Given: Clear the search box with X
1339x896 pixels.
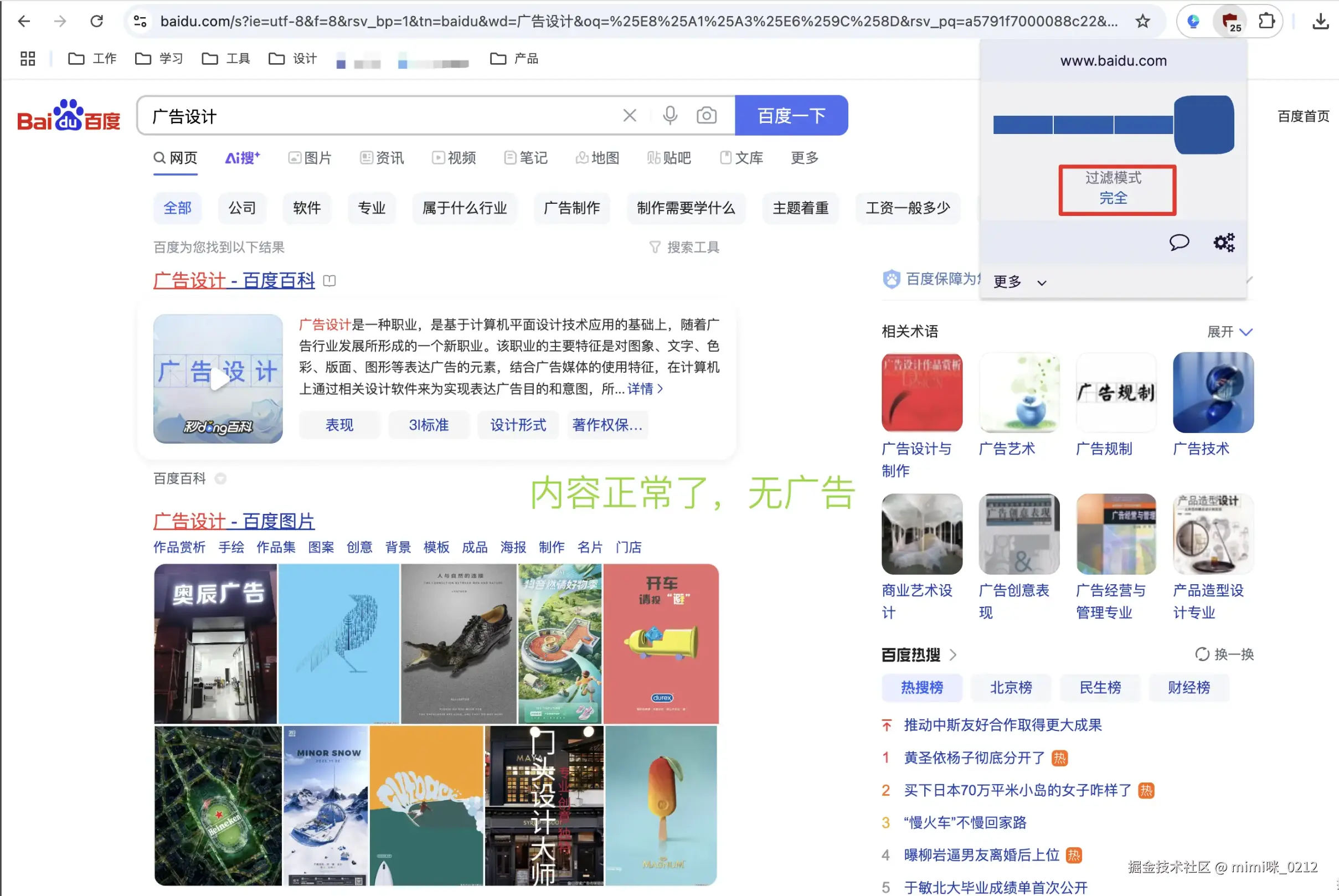Looking at the screenshot, I should (x=630, y=115).
